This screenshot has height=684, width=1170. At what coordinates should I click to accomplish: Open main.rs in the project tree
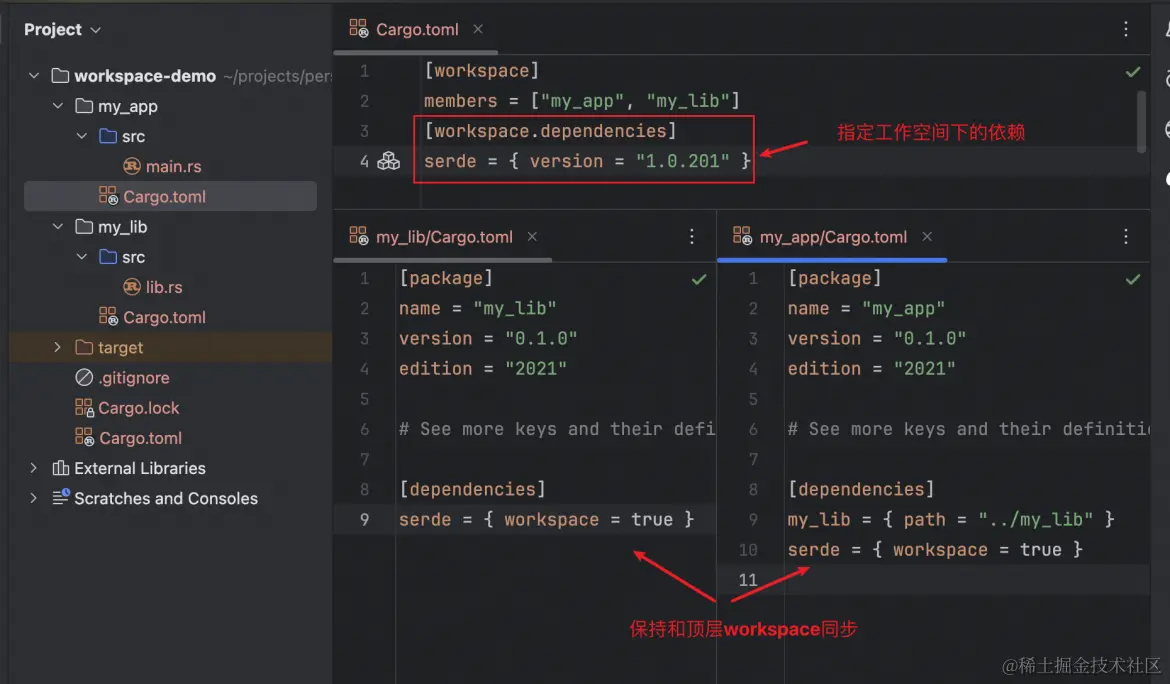173,166
